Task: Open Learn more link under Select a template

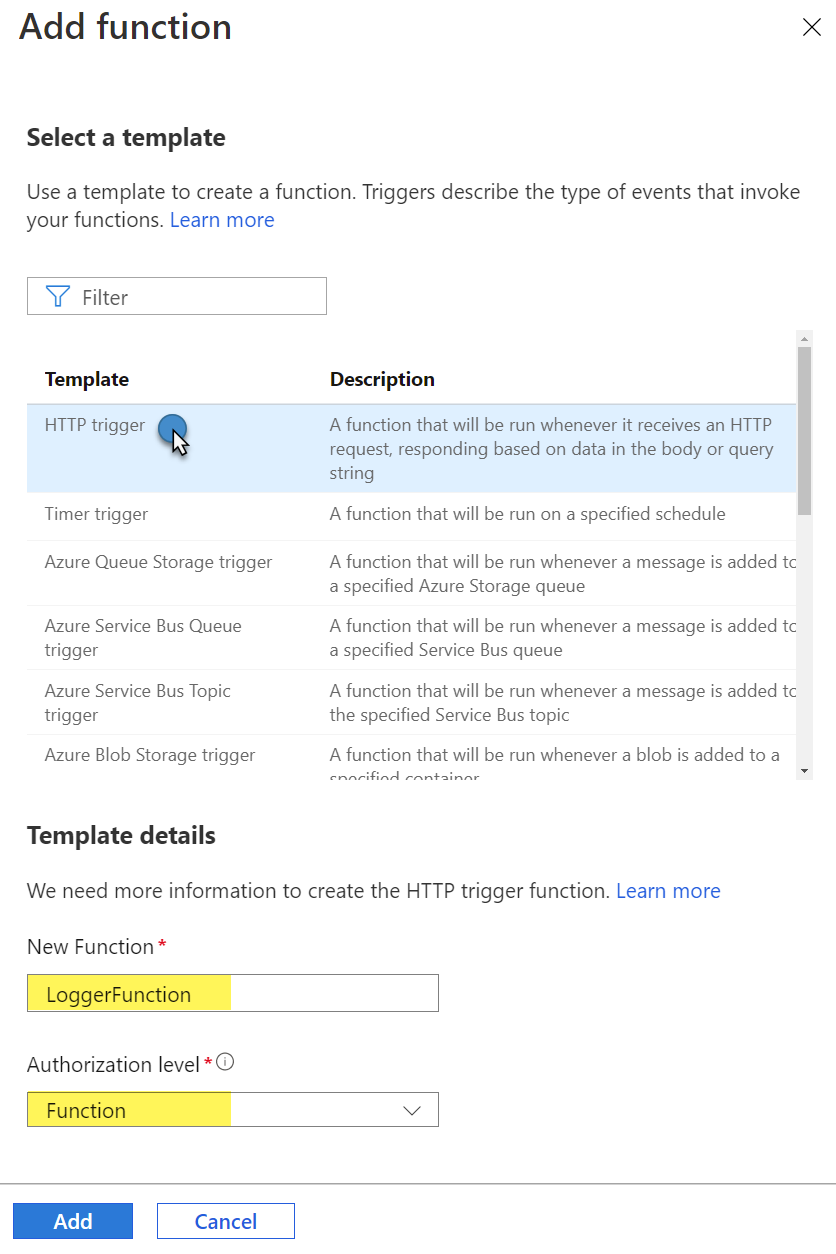Action: 222,220
